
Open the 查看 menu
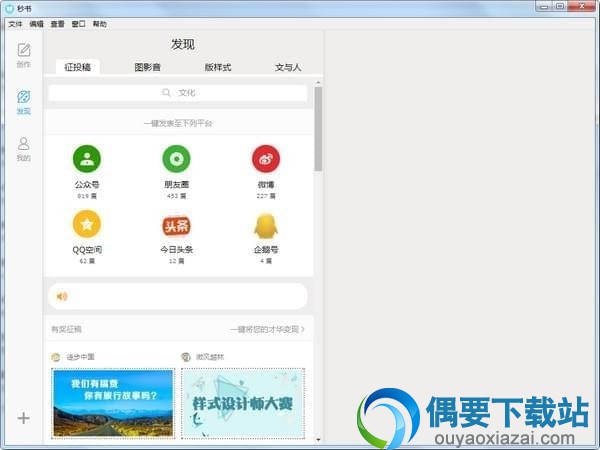pyautogui.click(x=57, y=24)
